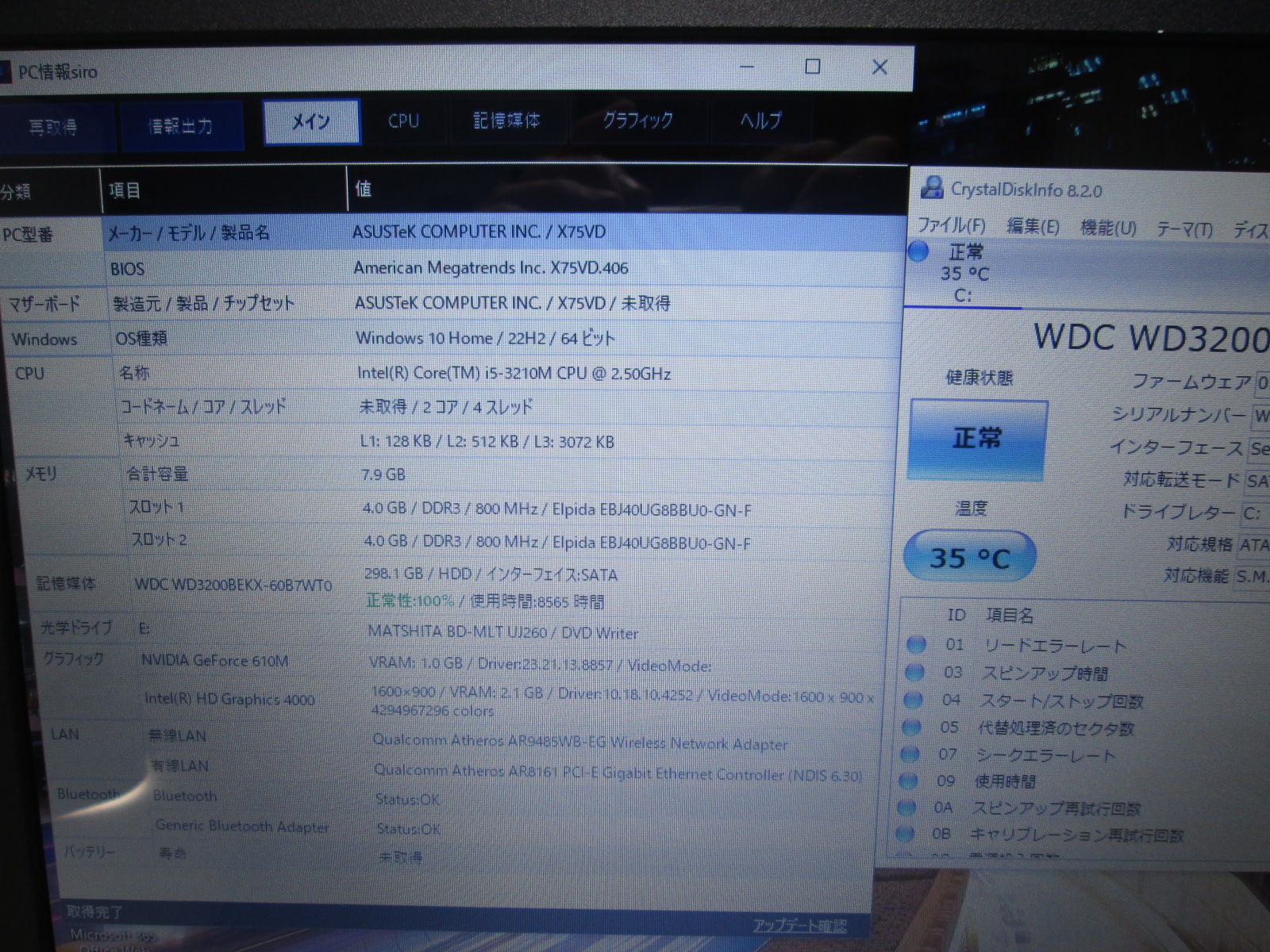This screenshot has height=952, width=1270.
Task: Click the アップデート確認 link
Action: click(799, 926)
